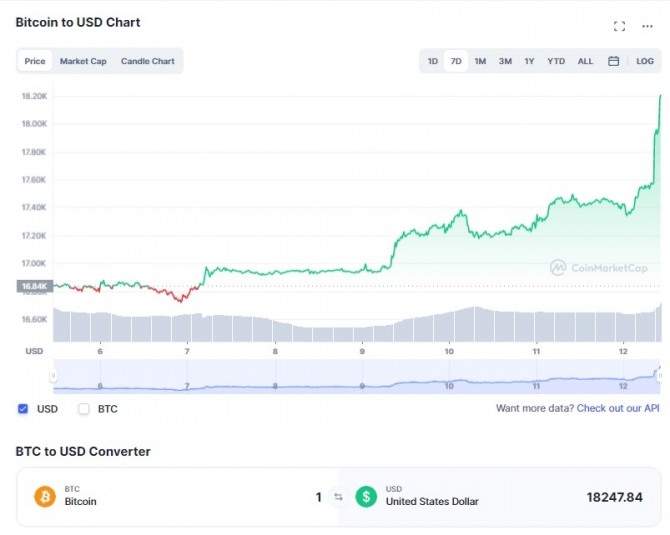Toggle LOG scale on the chart
This screenshot has height=535, width=670.
tap(645, 61)
